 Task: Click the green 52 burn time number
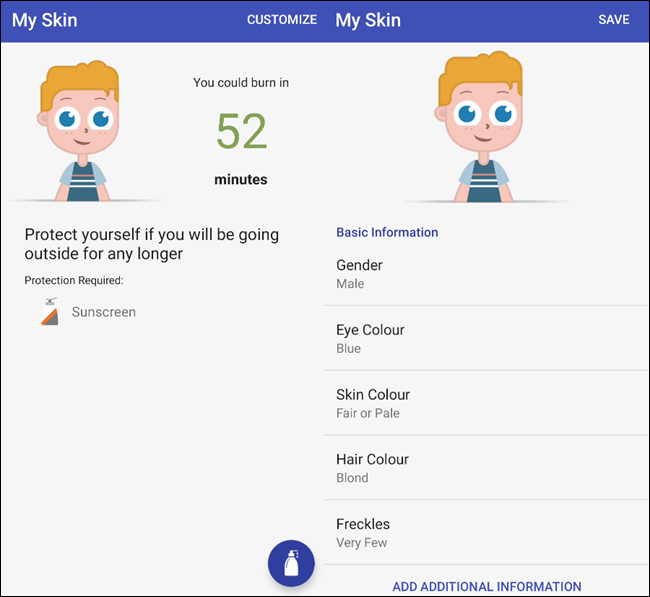pos(241,131)
